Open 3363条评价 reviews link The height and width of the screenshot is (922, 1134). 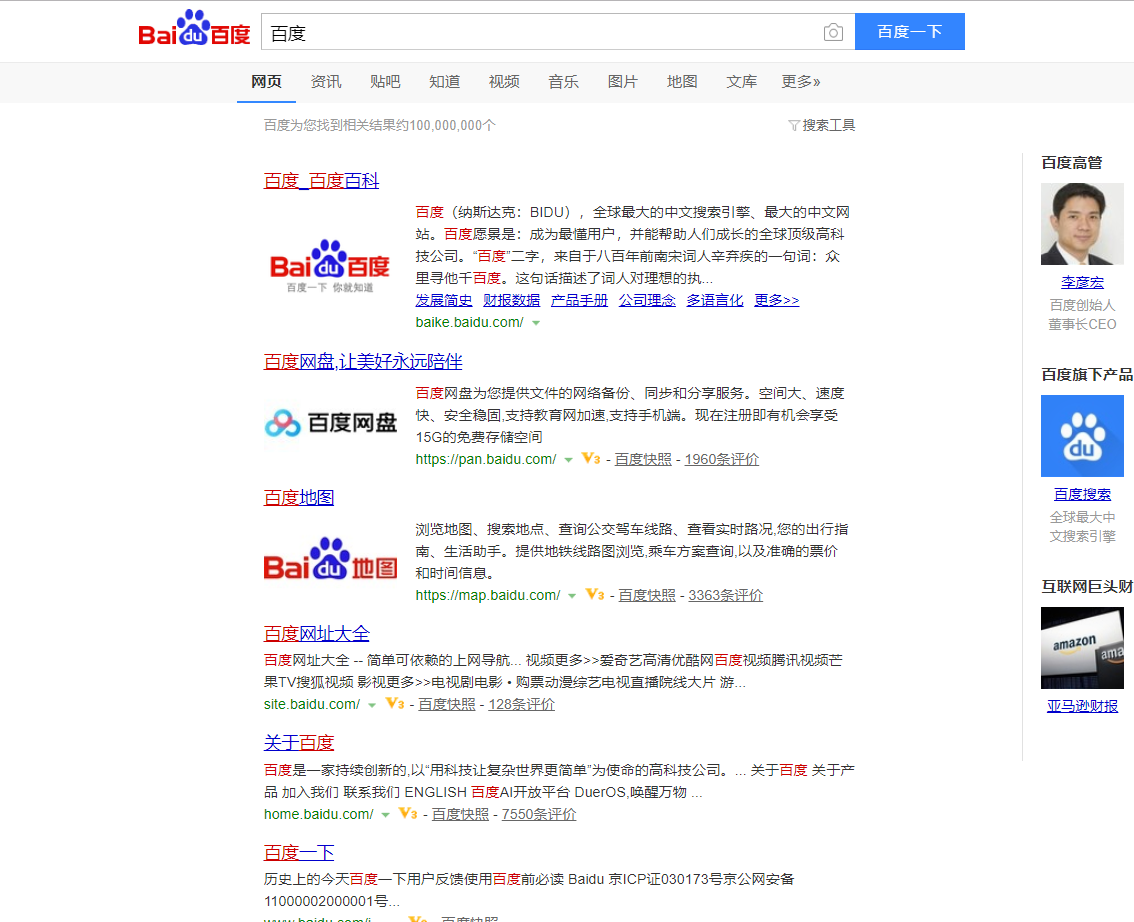tap(725, 595)
